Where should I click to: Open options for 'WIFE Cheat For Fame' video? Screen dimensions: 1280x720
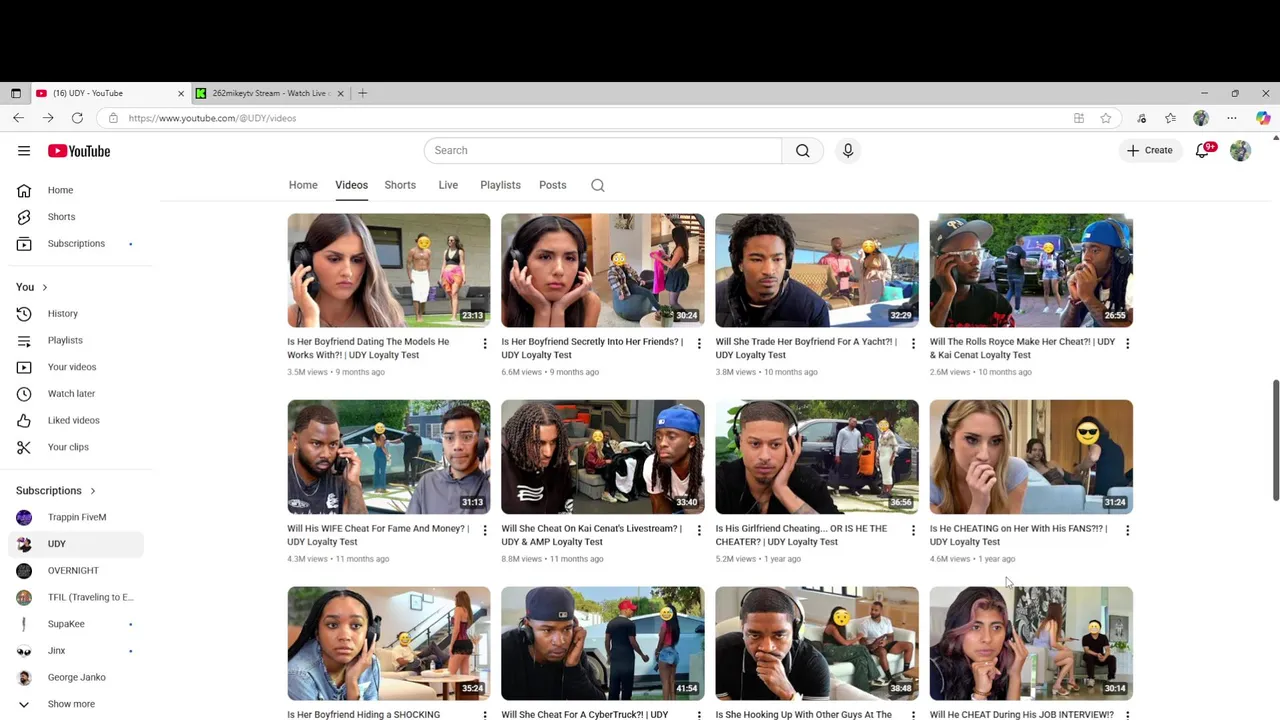click(x=485, y=530)
